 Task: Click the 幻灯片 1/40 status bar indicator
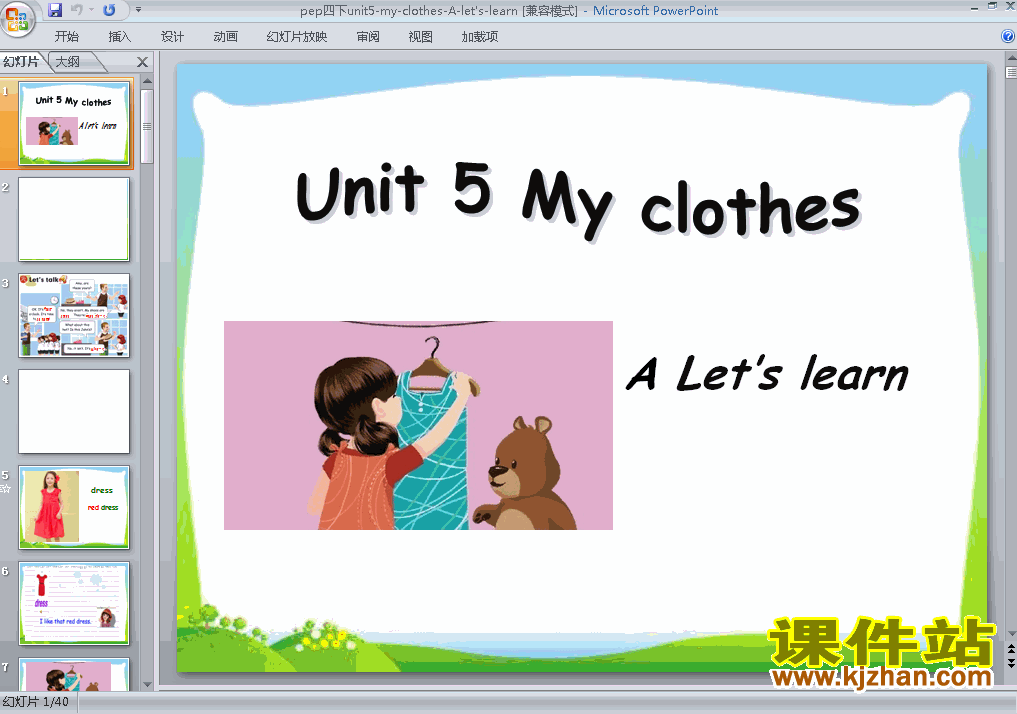(x=36, y=702)
